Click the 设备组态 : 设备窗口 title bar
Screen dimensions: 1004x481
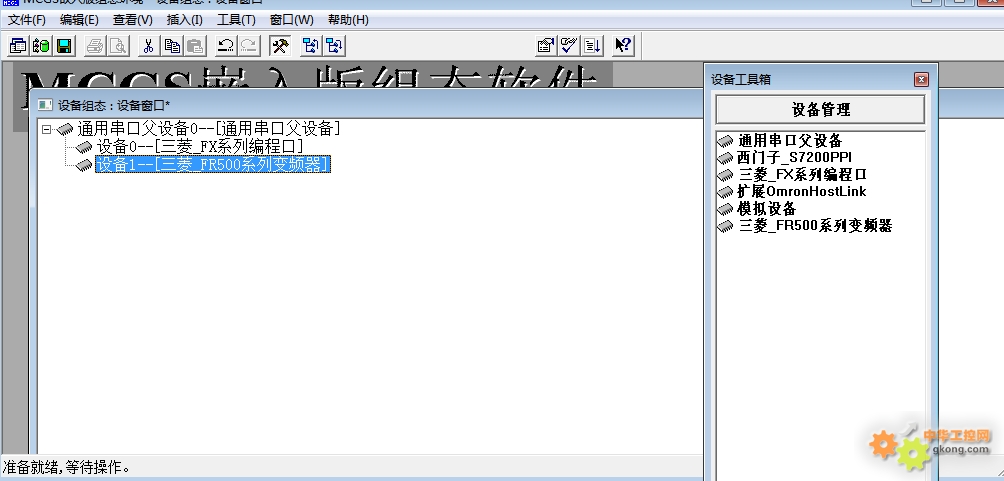(366, 104)
